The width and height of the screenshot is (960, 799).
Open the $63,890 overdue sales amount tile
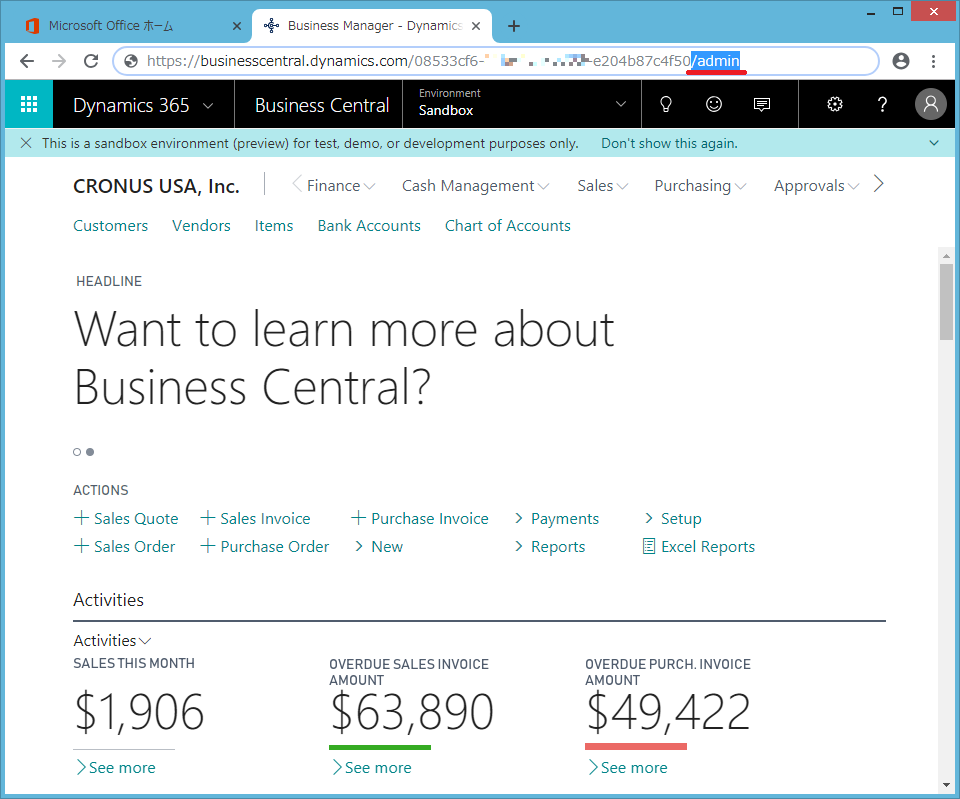click(411, 711)
